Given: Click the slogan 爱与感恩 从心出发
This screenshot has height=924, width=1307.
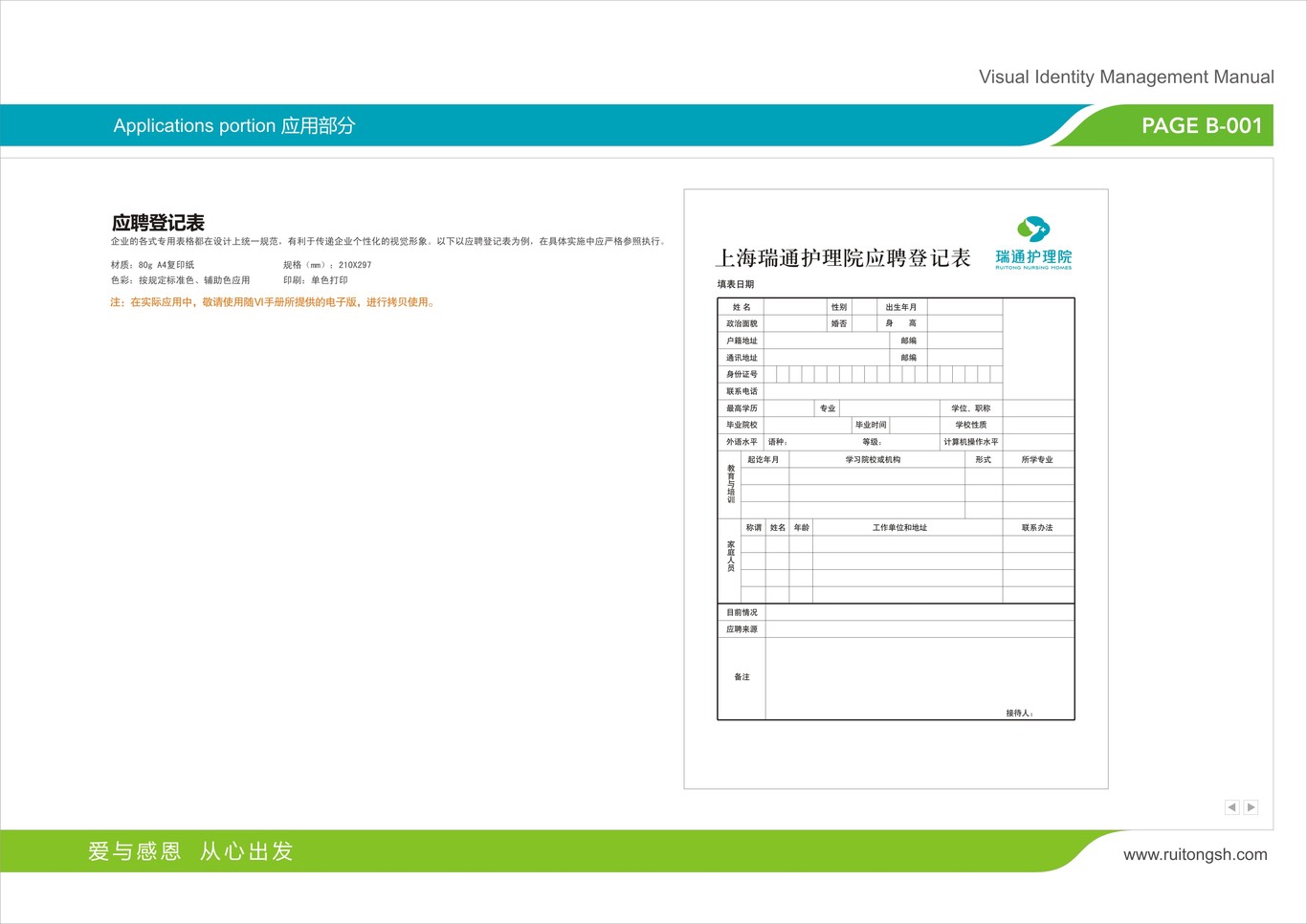Looking at the screenshot, I should 190,851.
